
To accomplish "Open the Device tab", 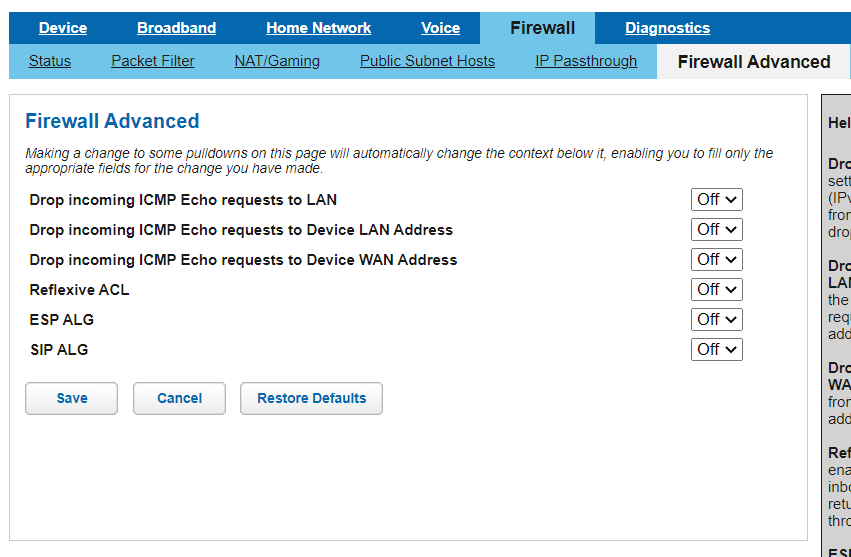I will 62,28.
